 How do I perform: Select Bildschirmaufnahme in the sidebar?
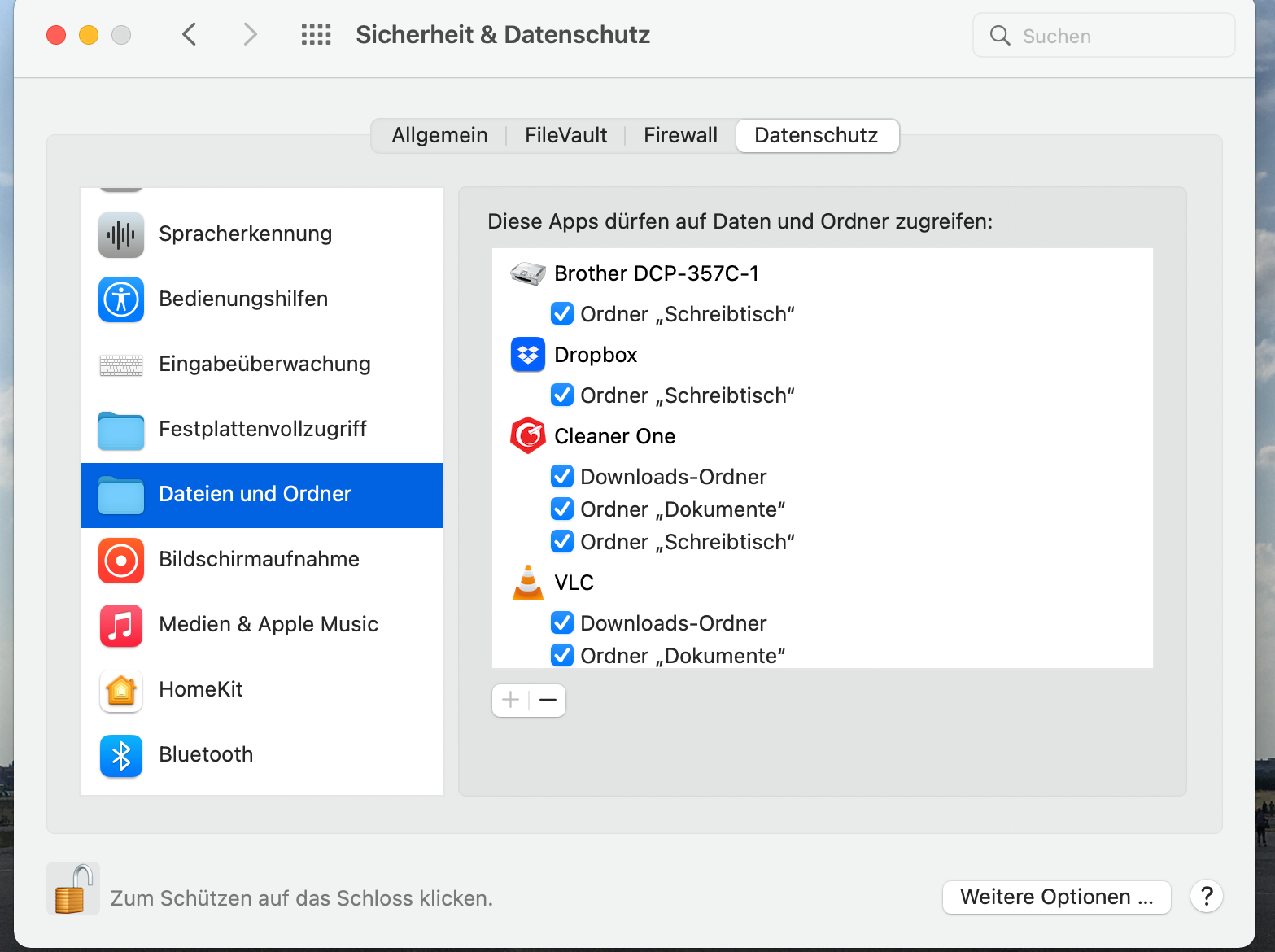click(262, 560)
